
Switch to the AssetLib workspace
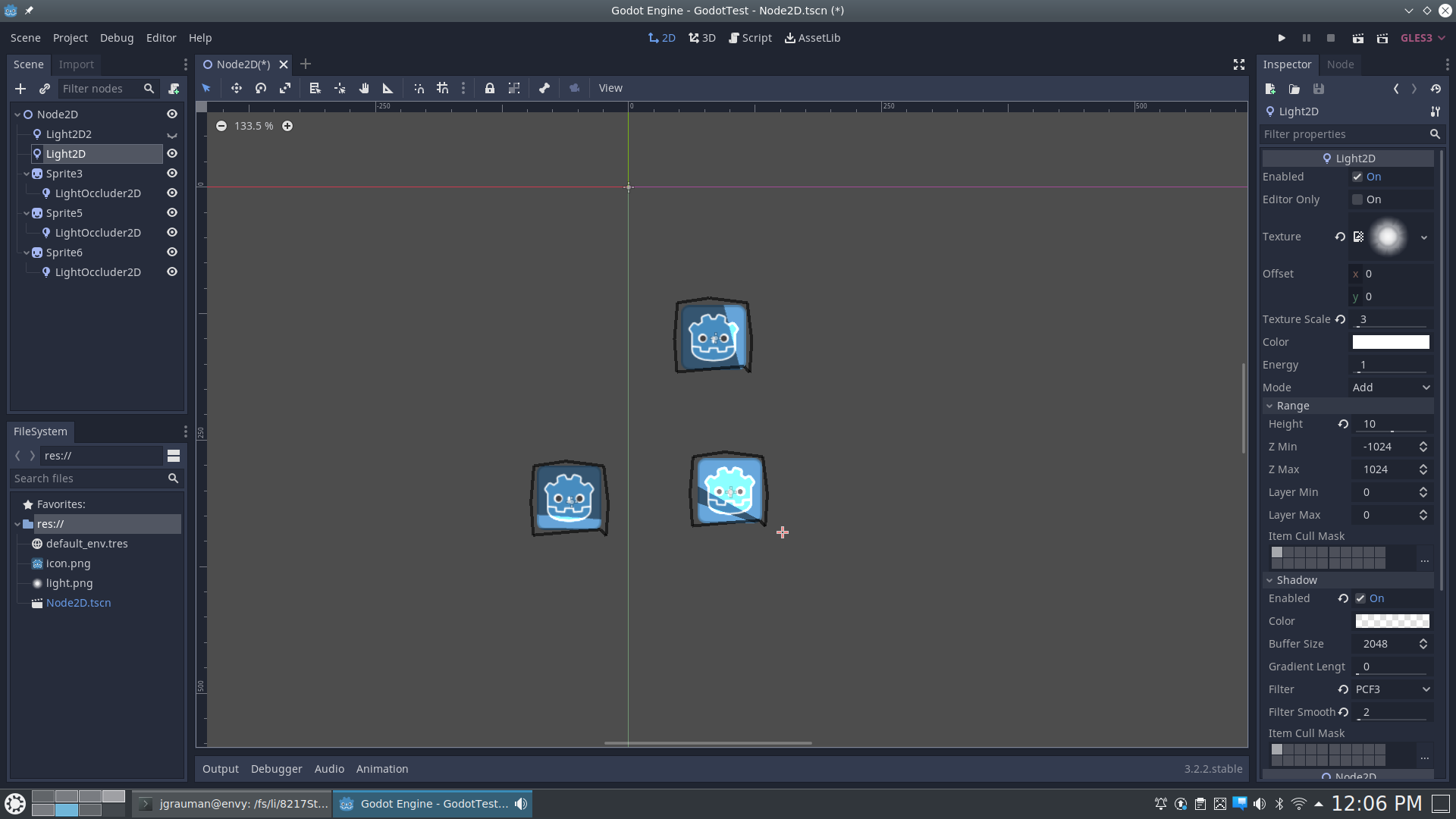point(812,37)
